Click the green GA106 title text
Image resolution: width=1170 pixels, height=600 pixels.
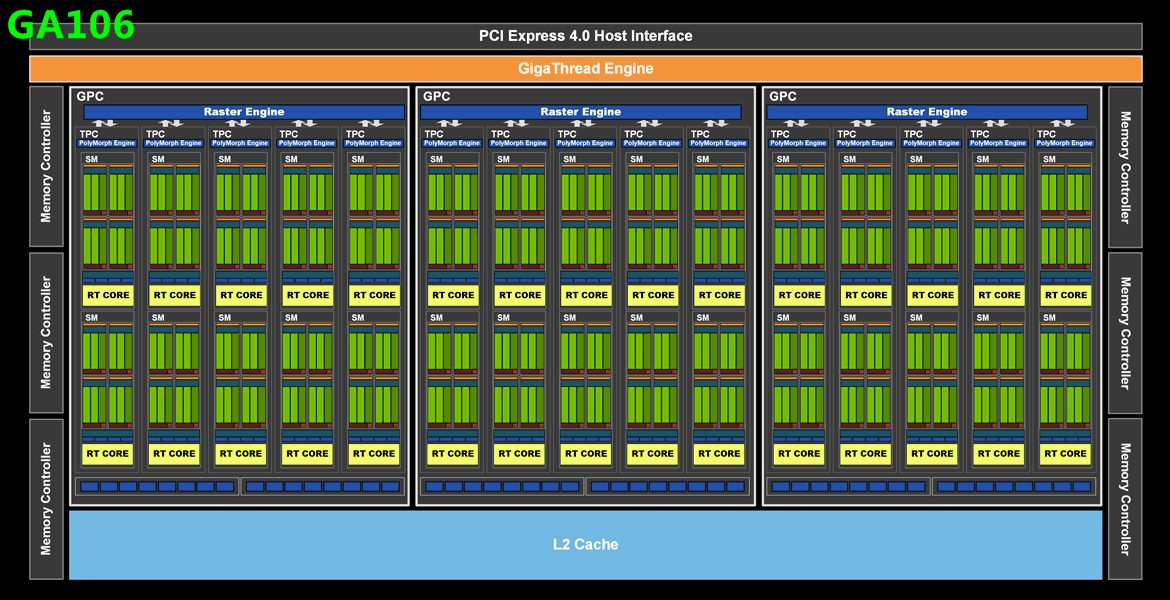coord(70,24)
